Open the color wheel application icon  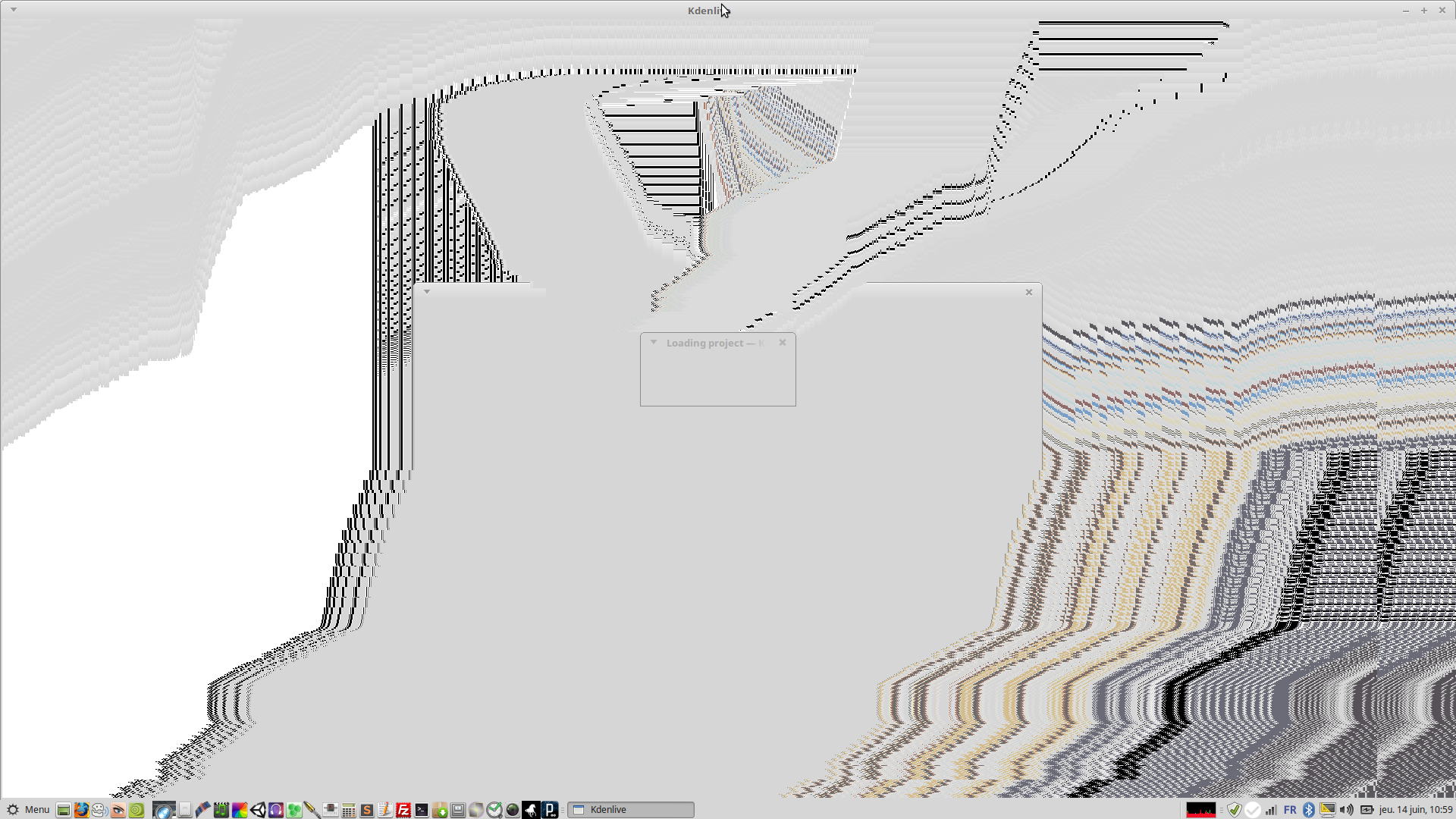[240, 810]
